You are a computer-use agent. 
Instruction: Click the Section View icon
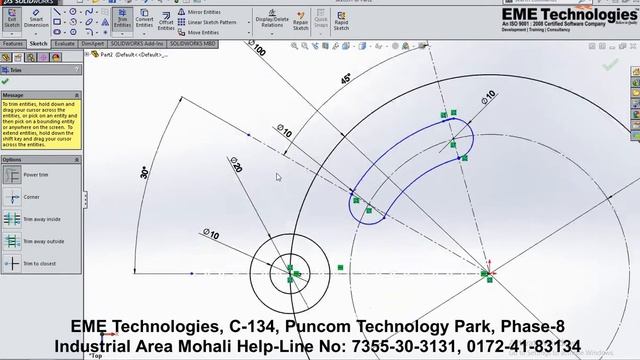coord(325,46)
